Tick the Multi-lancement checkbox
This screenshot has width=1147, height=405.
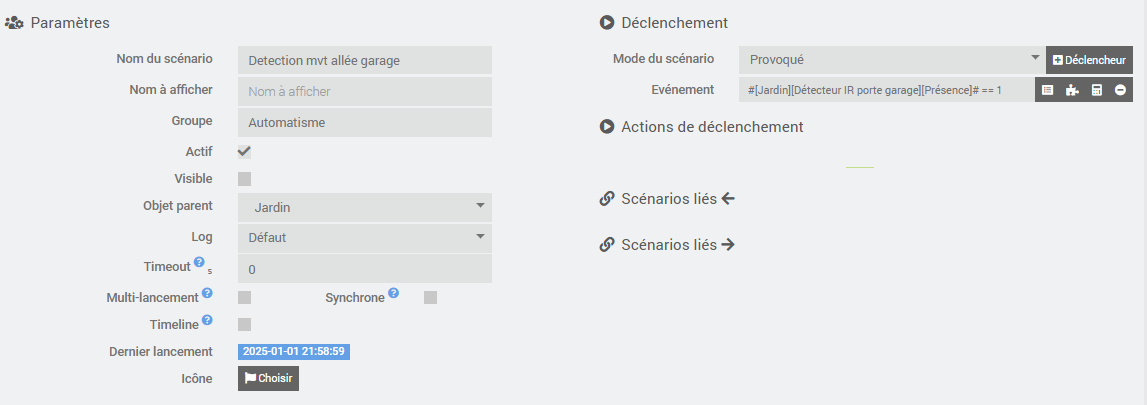coord(244,298)
